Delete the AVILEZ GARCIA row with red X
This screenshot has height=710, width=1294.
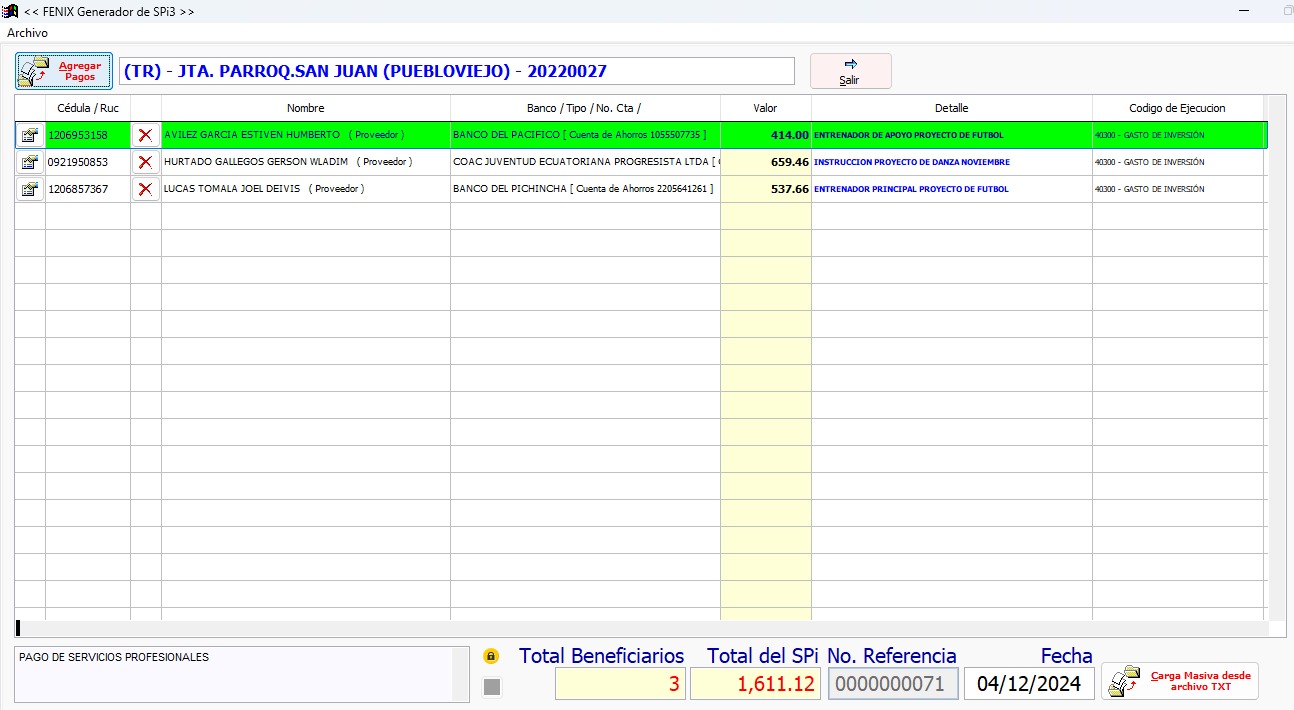tap(146, 135)
